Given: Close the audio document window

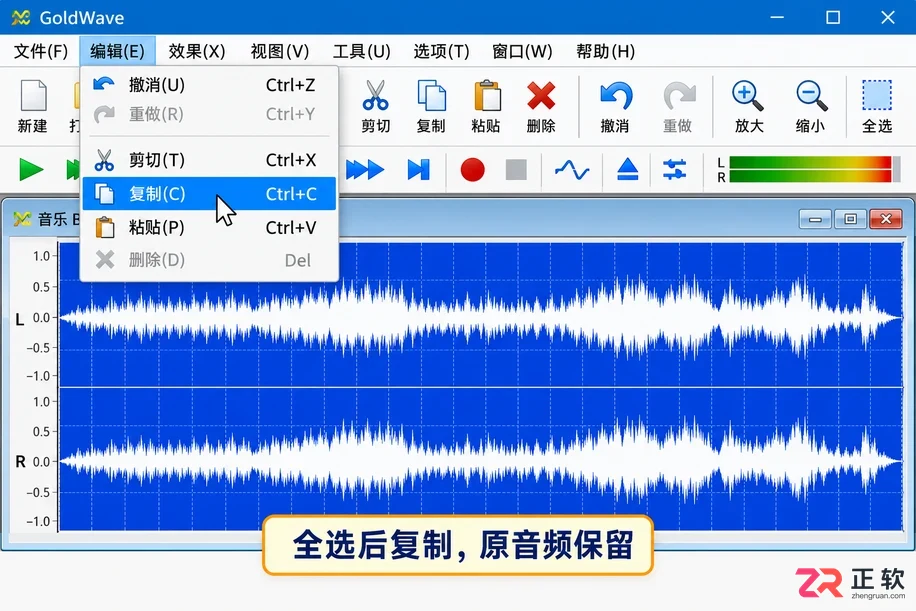Looking at the screenshot, I should click(886, 220).
